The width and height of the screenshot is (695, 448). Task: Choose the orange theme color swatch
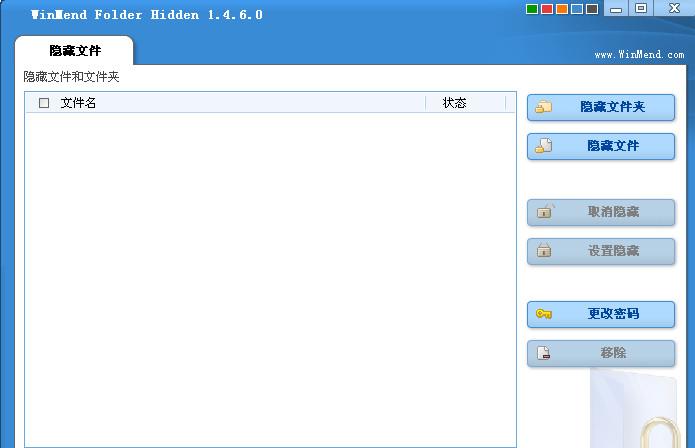click(562, 9)
